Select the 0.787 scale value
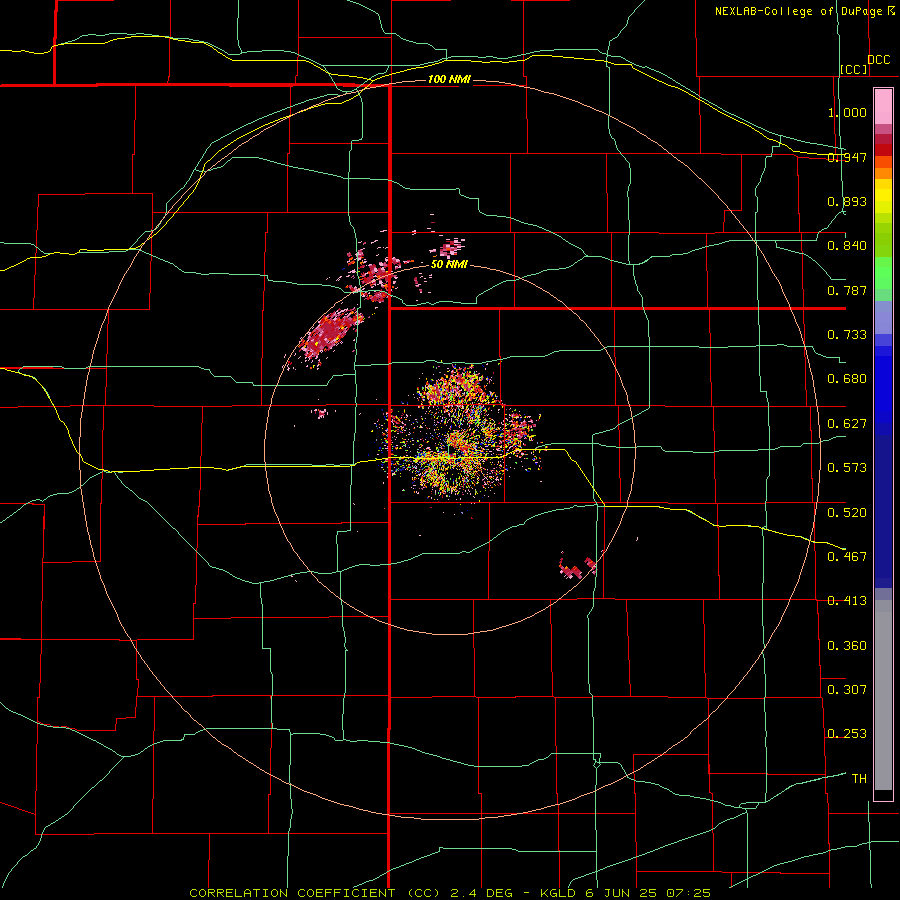 tap(847, 290)
